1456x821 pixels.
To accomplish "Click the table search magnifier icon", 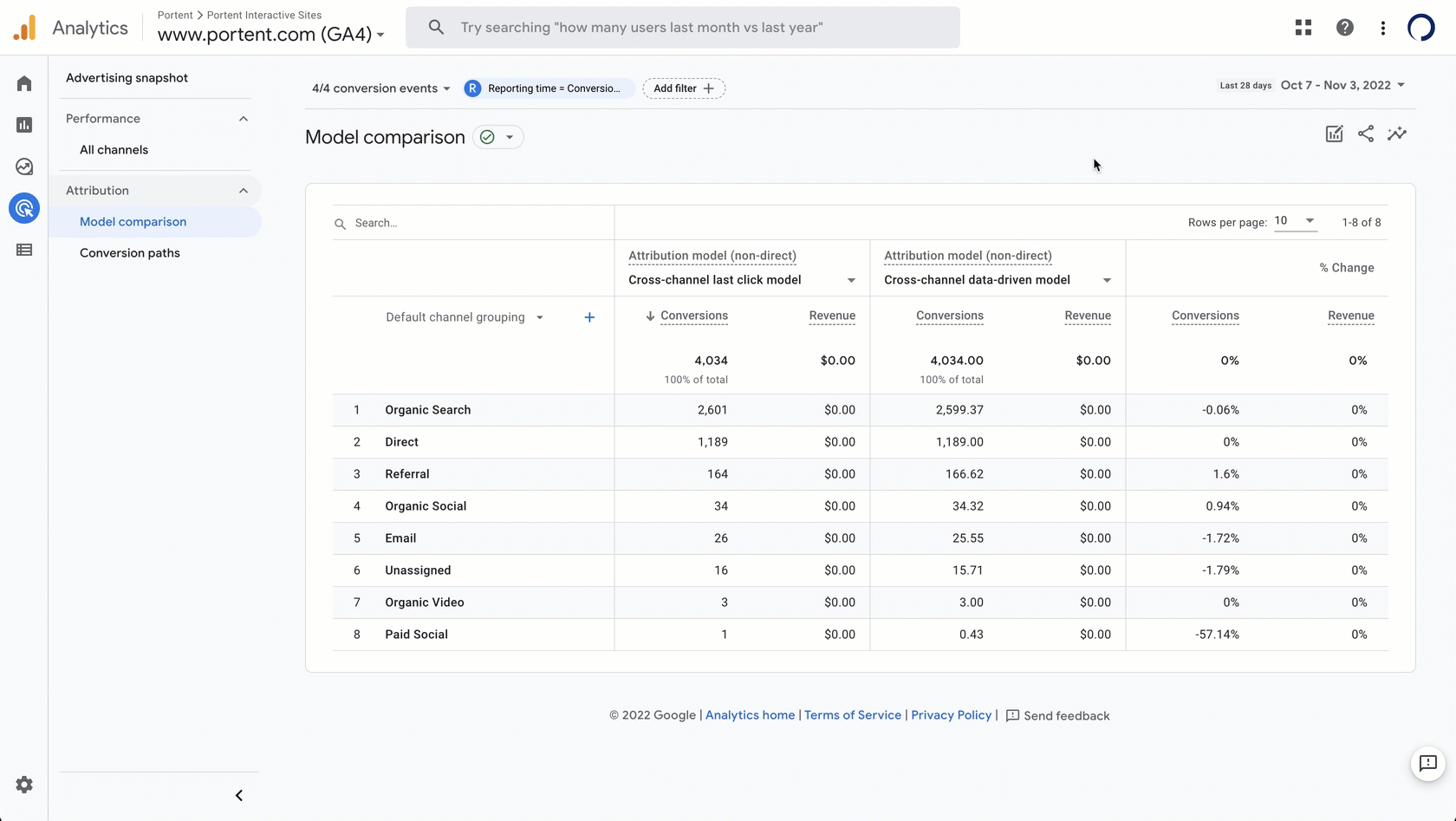I will tap(341, 224).
